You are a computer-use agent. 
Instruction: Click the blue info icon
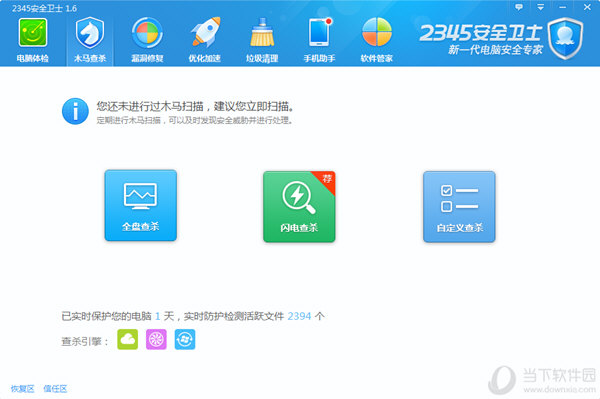click(75, 111)
